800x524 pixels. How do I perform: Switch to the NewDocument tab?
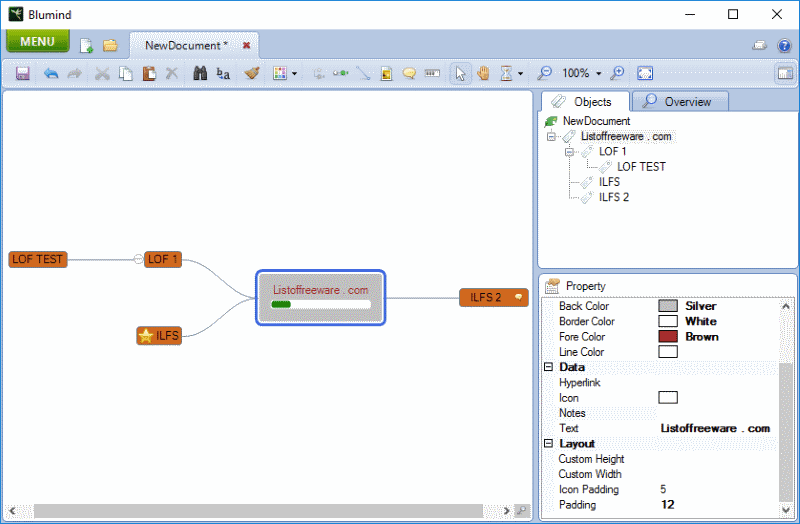pyautogui.click(x=186, y=45)
